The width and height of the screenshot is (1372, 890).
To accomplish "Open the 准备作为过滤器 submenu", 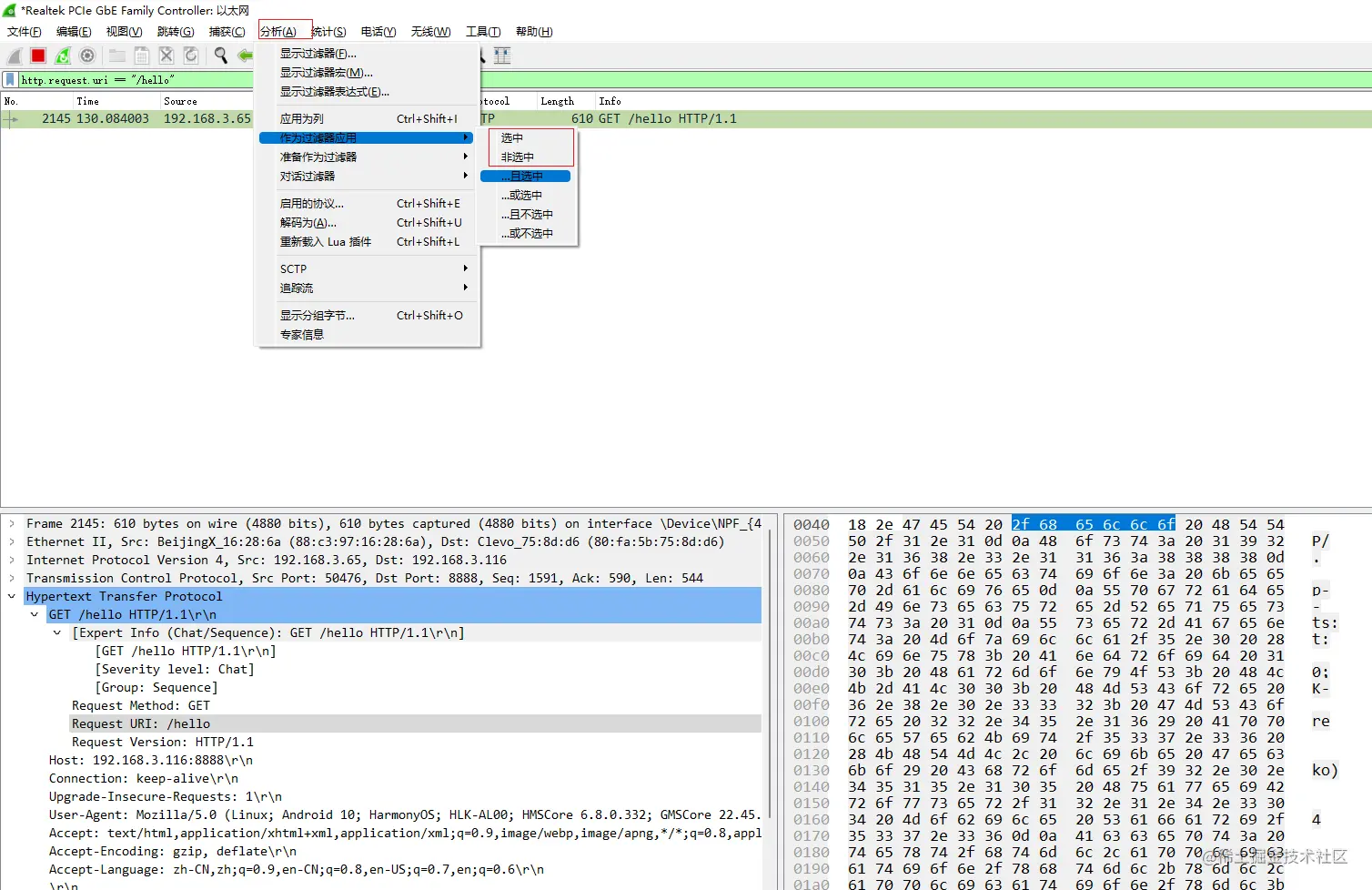I will (x=367, y=157).
